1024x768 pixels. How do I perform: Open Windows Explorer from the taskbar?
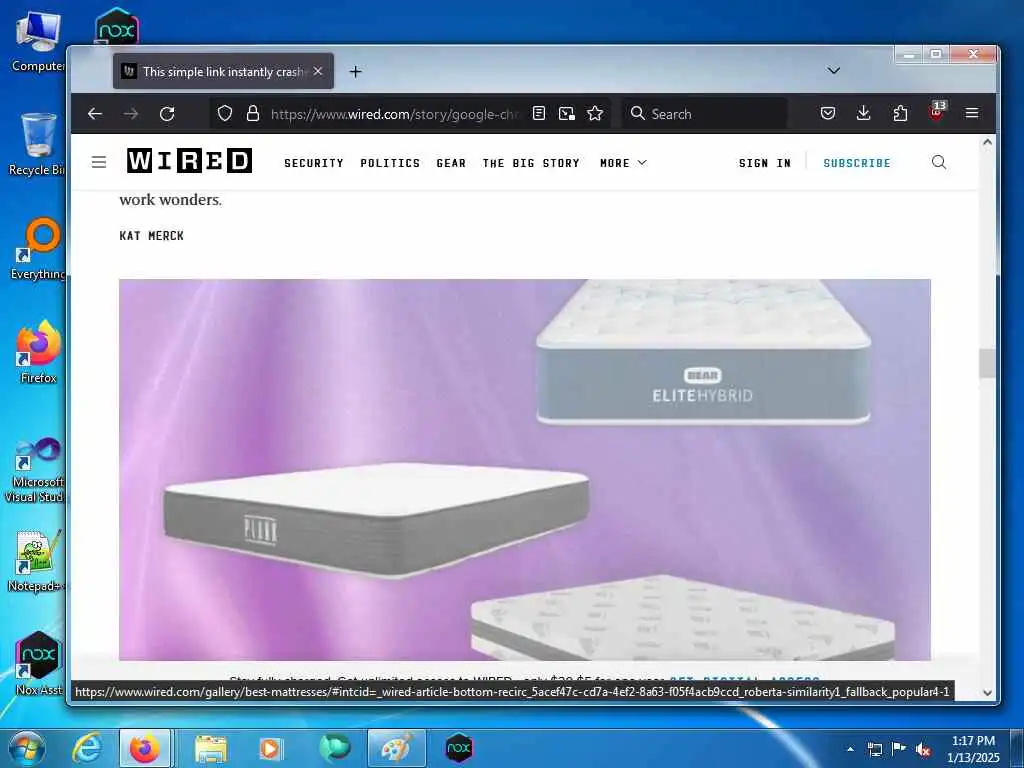point(210,748)
